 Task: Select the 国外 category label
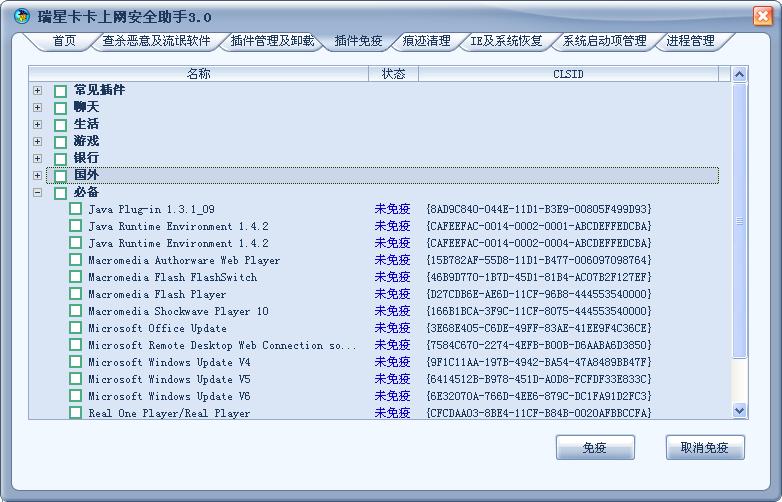(x=86, y=175)
